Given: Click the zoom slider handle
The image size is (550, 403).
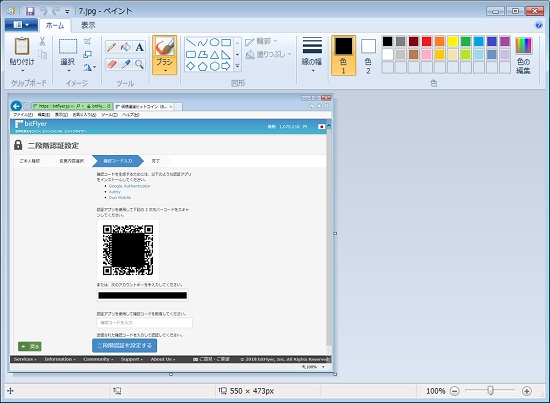Looking at the screenshot, I should click(490, 390).
